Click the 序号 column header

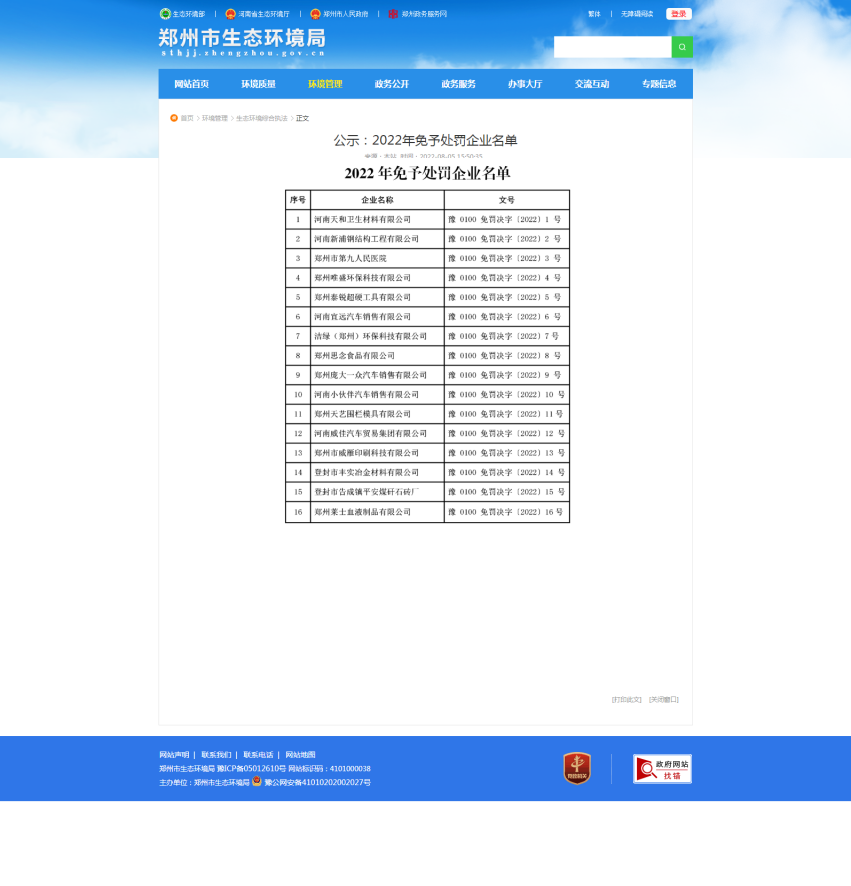point(298,200)
